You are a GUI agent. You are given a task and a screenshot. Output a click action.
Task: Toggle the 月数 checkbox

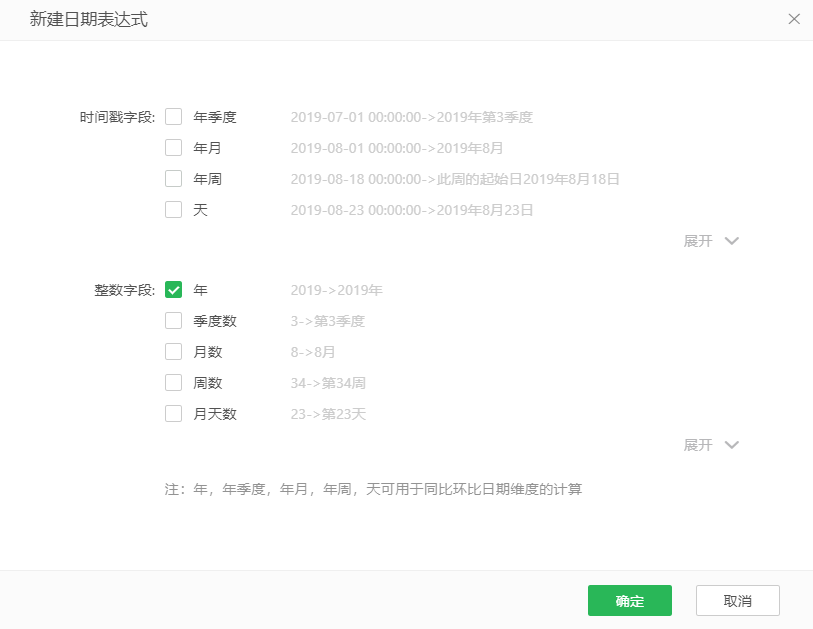click(x=173, y=352)
